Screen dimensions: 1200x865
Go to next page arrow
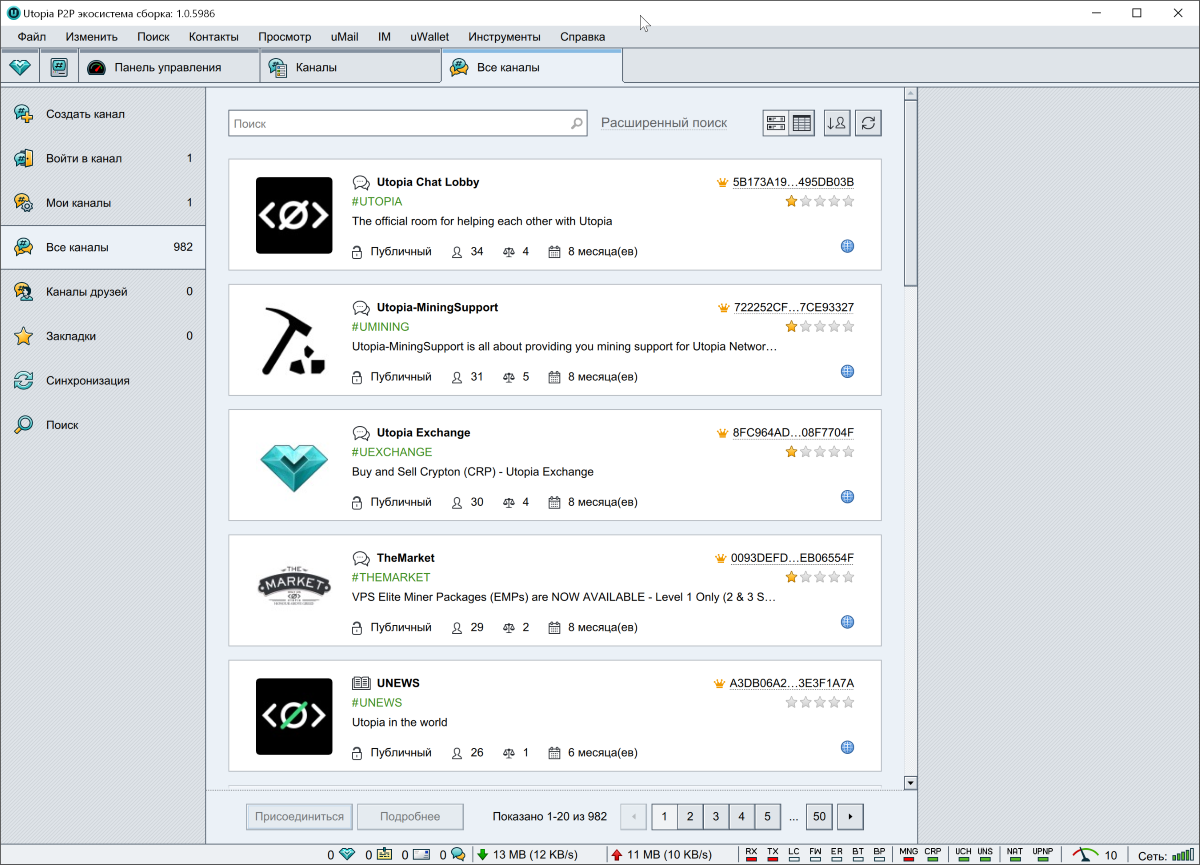tap(851, 816)
